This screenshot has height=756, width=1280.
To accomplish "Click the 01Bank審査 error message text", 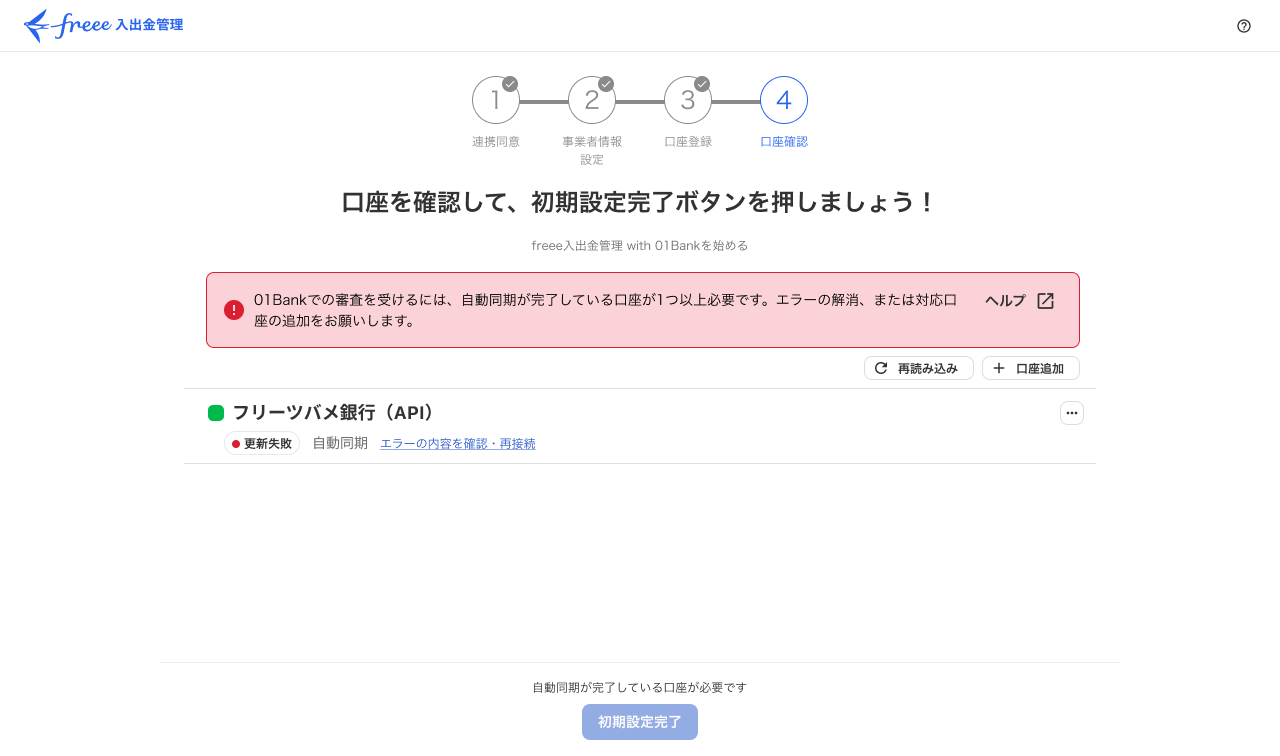I will click(605, 310).
